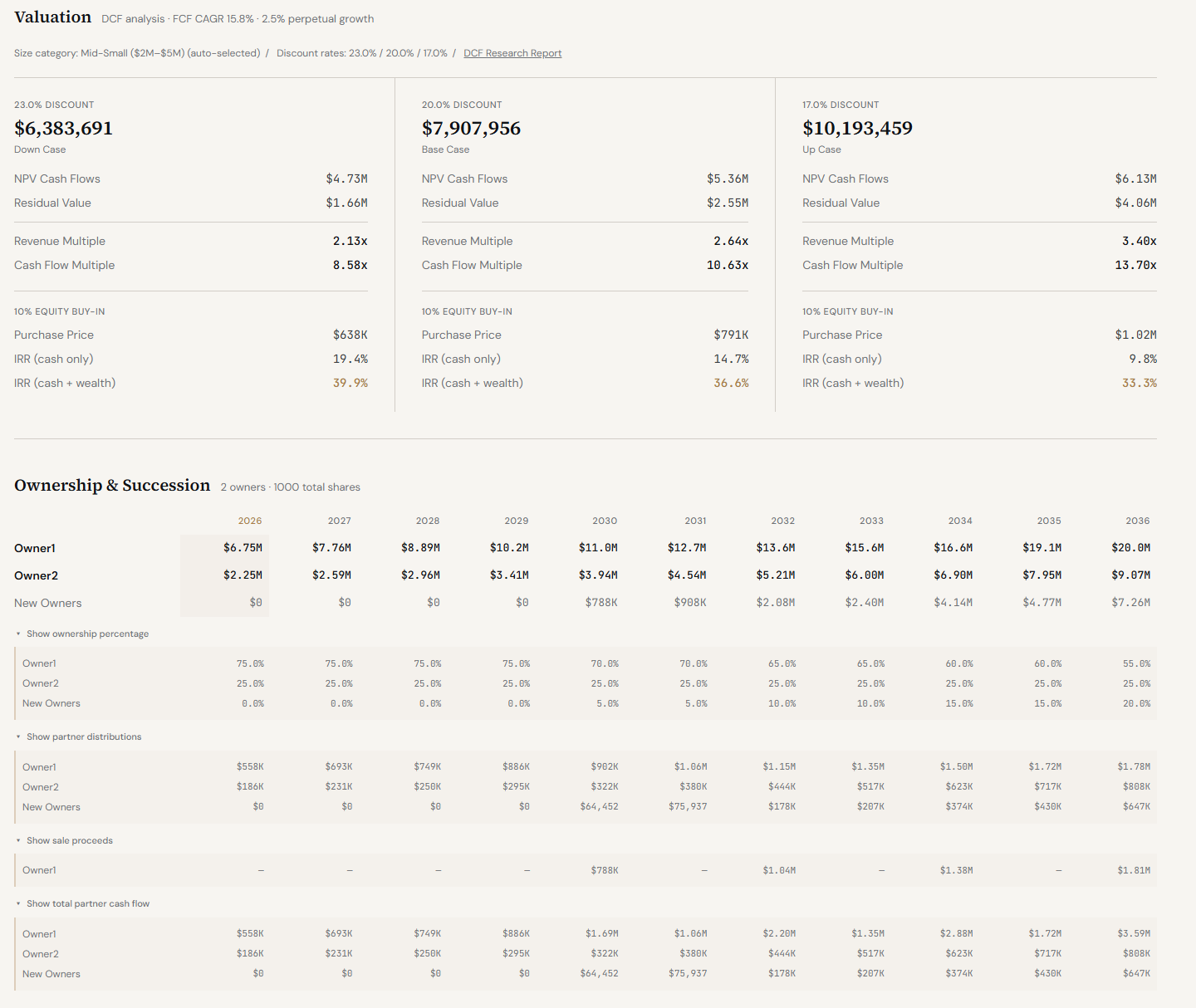Click Owner1 2030 ownership 70.0%

(605, 663)
